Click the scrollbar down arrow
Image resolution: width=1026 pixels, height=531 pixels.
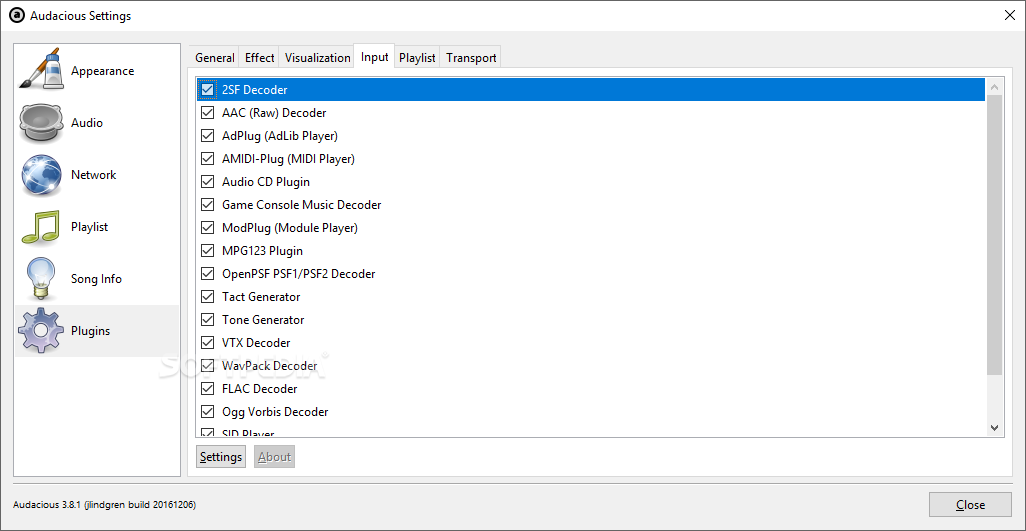coord(995,428)
